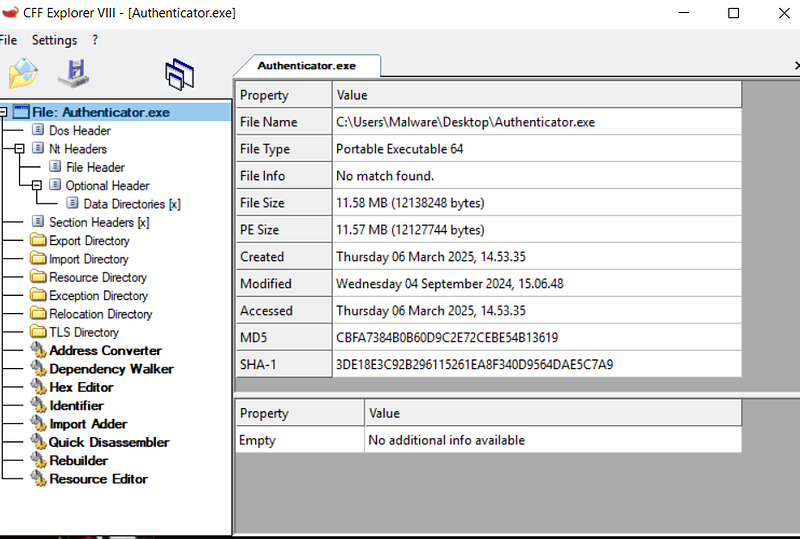The width and height of the screenshot is (800, 539).
Task: Open the cascaded windows toolbar icon
Action: [180, 75]
